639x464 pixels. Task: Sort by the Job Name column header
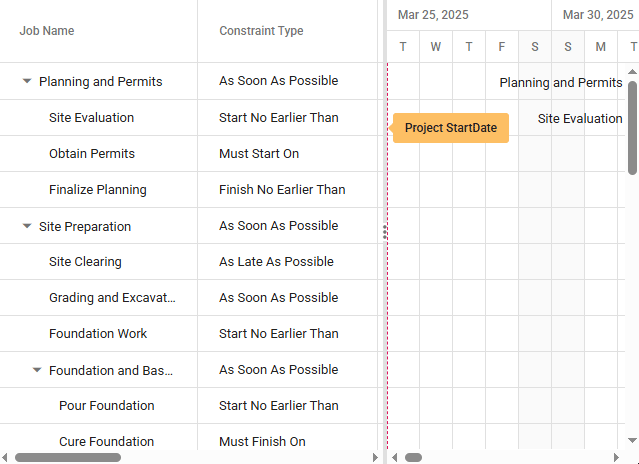pos(47,31)
